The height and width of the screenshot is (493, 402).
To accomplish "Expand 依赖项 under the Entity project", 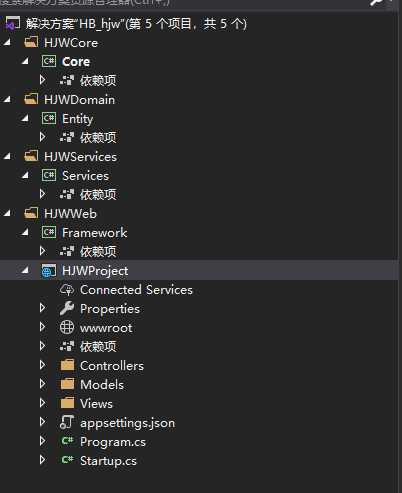I will pyautogui.click(x=42, y=137).
